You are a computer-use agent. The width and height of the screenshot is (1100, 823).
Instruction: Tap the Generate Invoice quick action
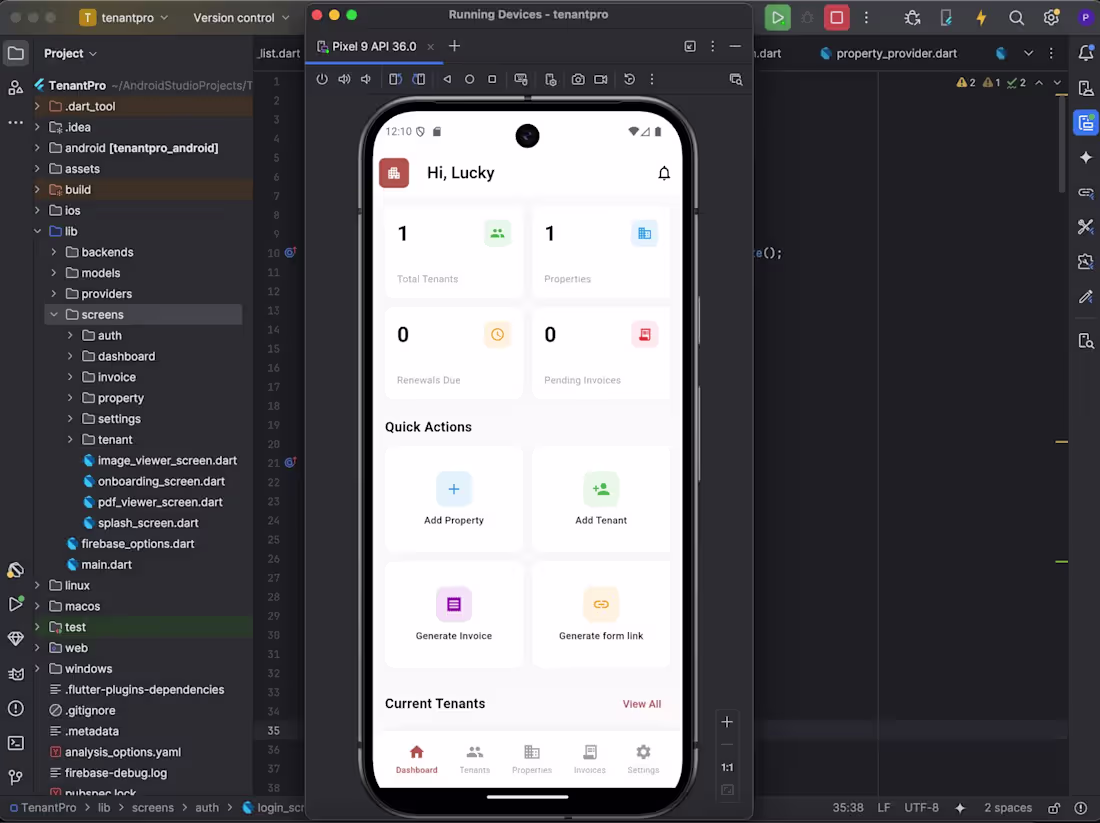point(453,615)
